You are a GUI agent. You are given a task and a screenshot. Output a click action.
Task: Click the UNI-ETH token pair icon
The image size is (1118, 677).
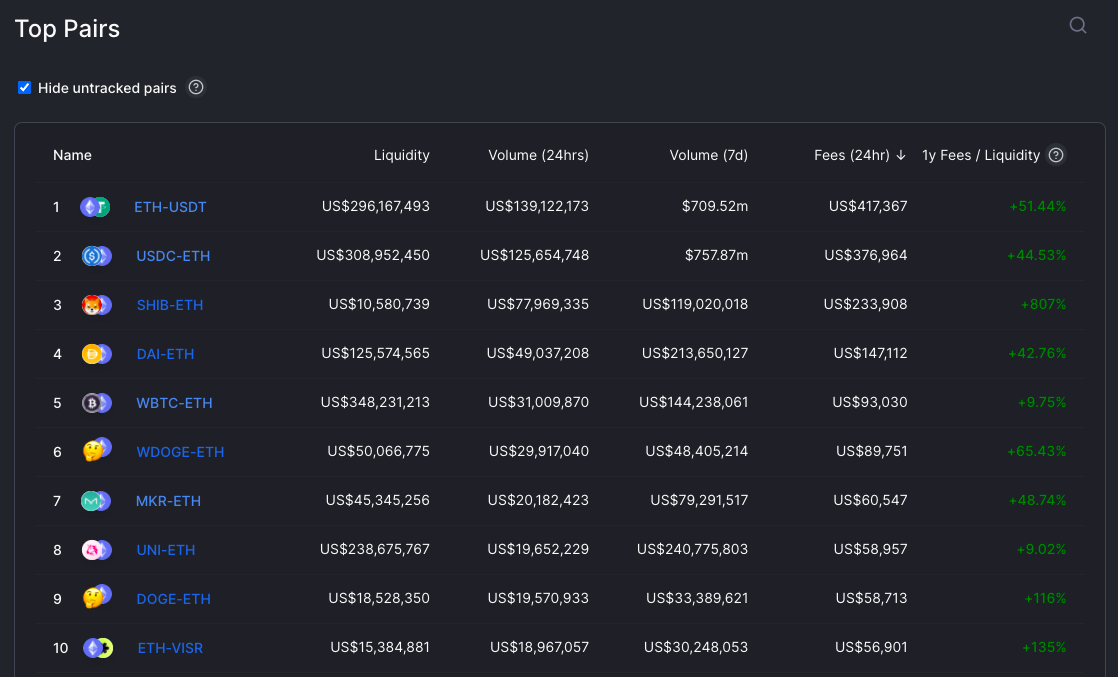click(x=96, y=550)
